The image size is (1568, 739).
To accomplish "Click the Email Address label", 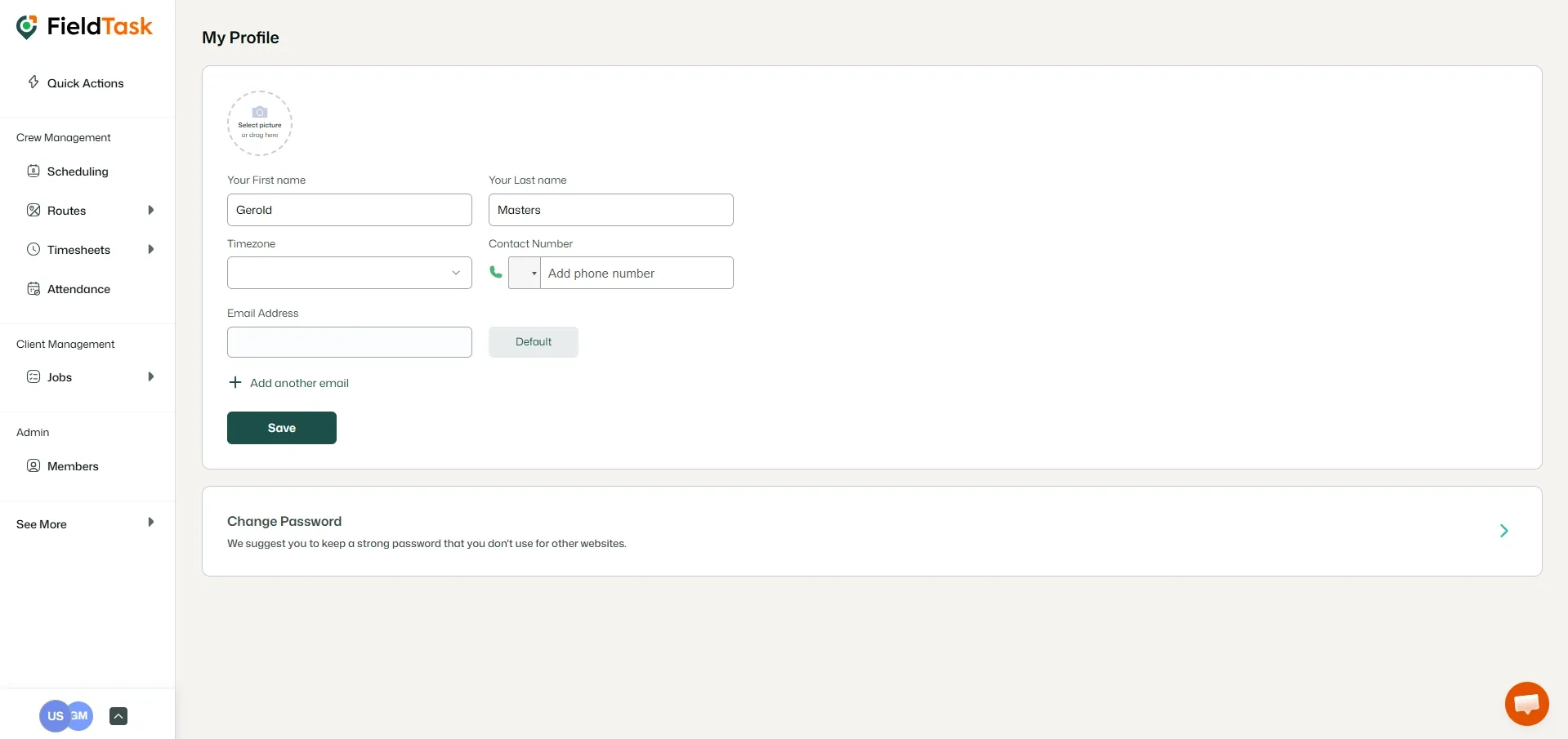I will pos(262,313).
